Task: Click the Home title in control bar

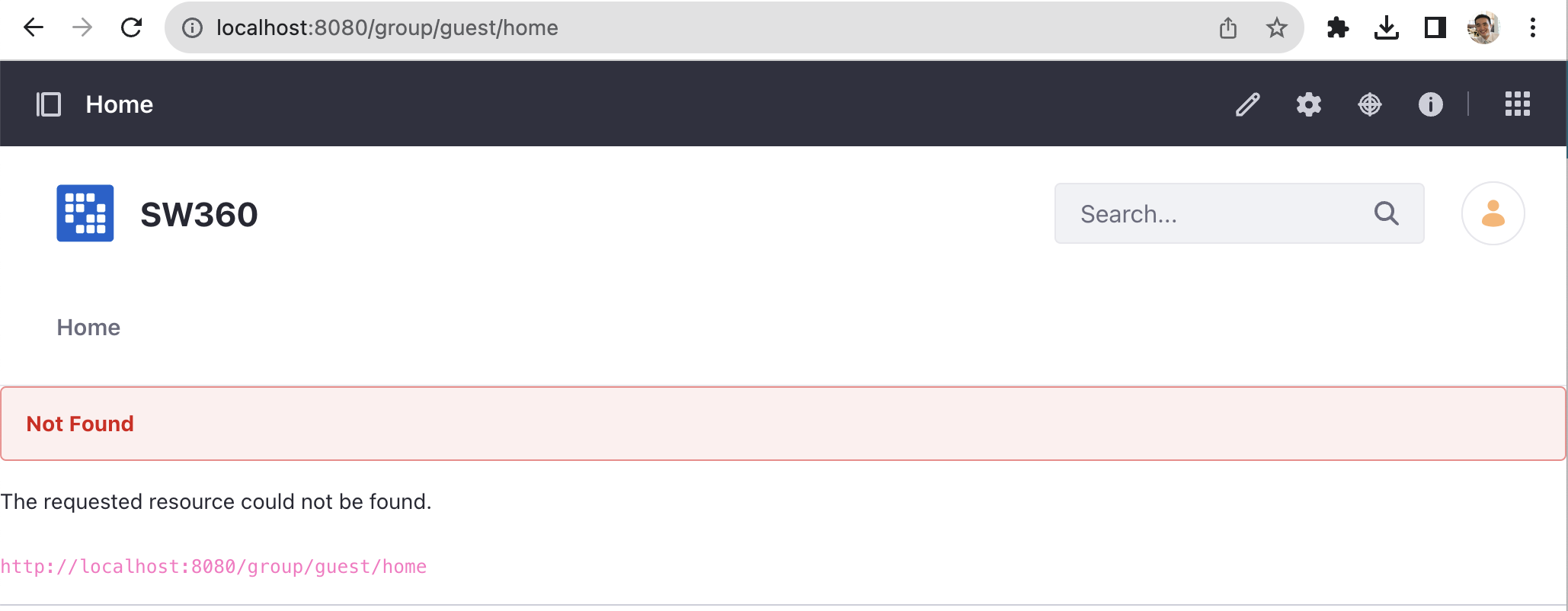Action: (x=120, y=104)
